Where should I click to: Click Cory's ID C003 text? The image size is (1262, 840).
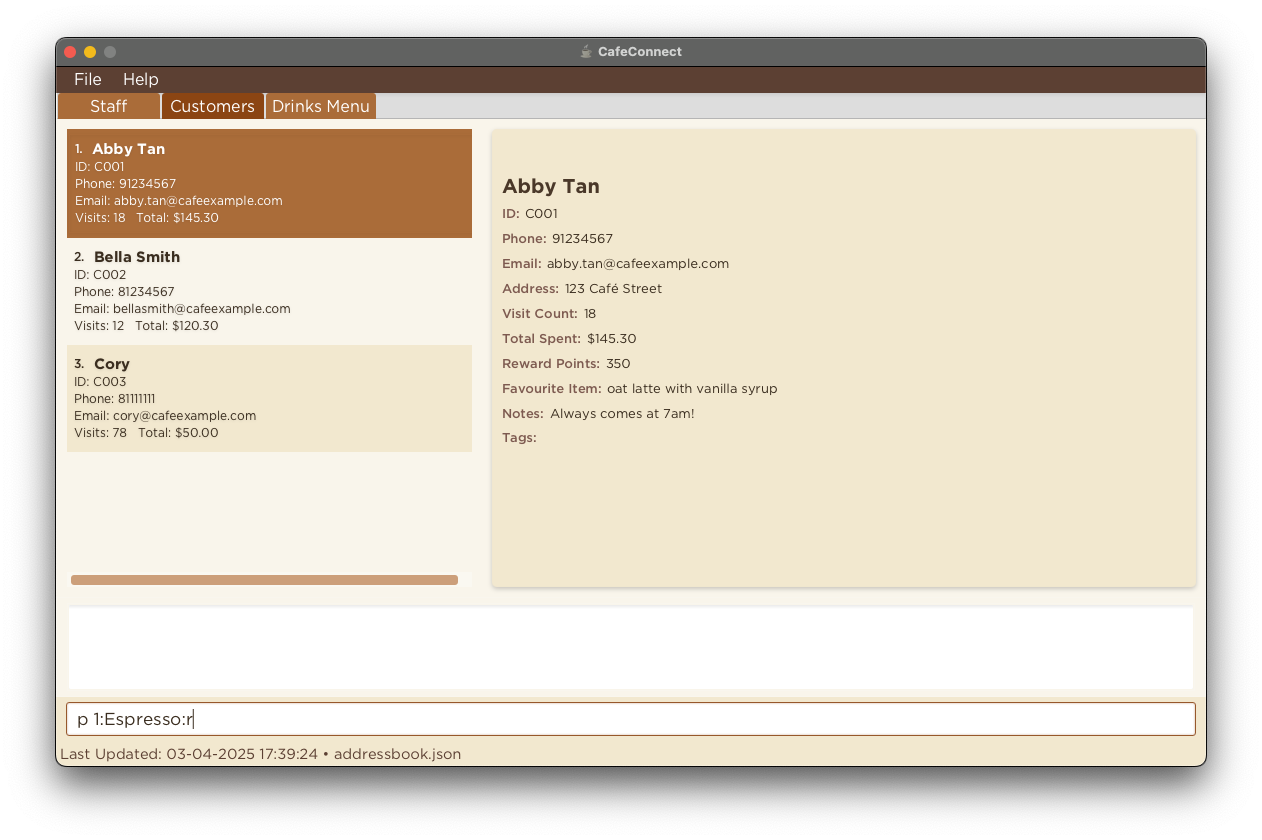(x=100, y=382)
